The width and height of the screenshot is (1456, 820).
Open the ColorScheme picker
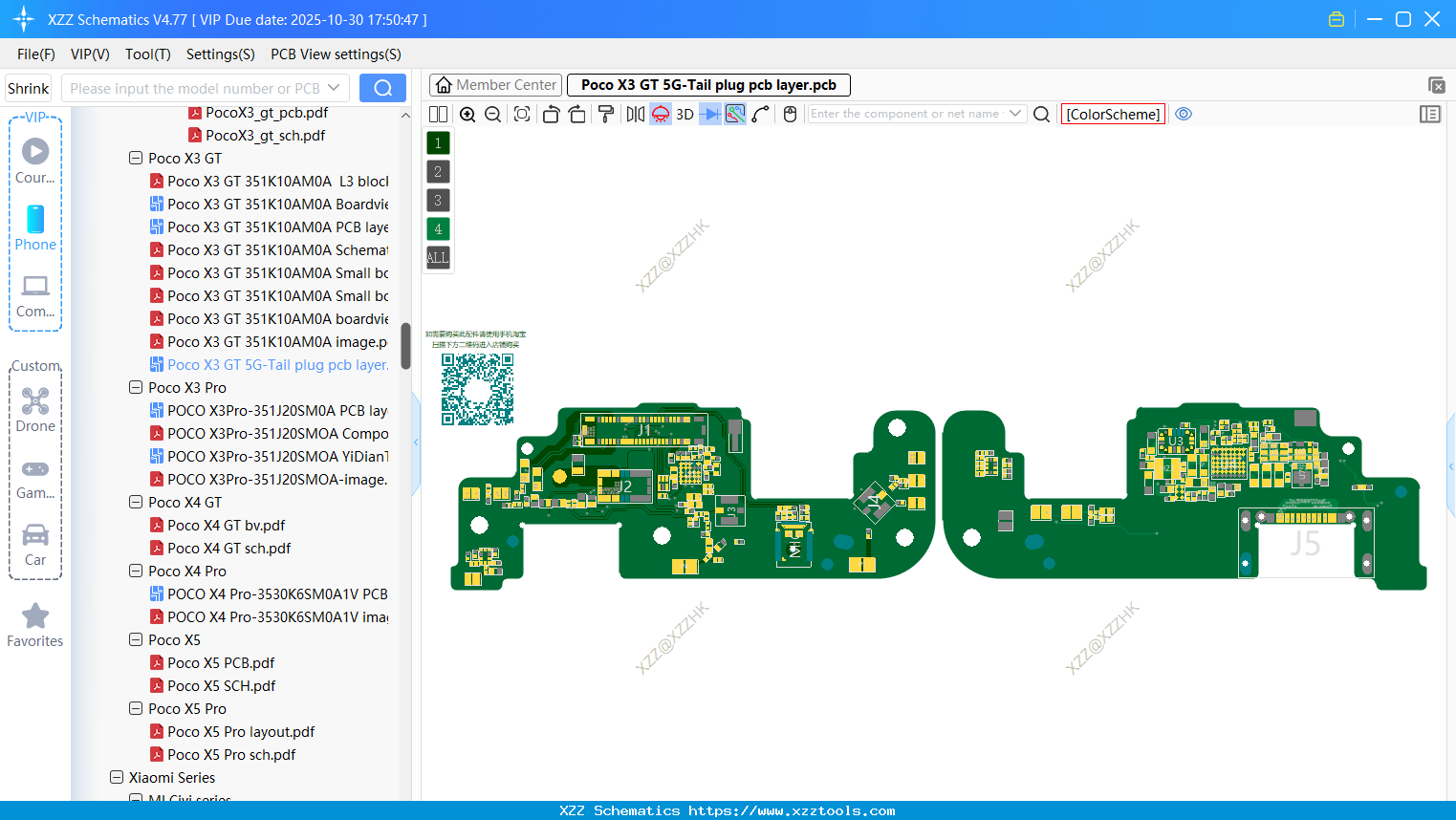pyautogui.click(x=1113, y=114)
